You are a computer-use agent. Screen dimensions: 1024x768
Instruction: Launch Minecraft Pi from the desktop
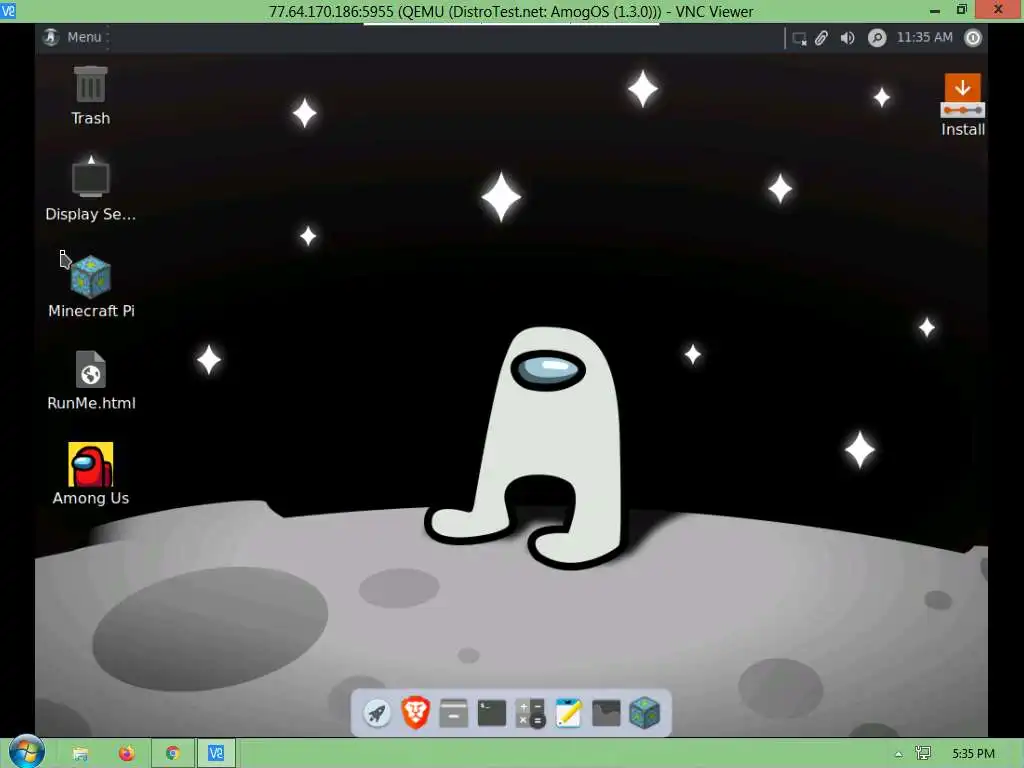coord(91,287)
